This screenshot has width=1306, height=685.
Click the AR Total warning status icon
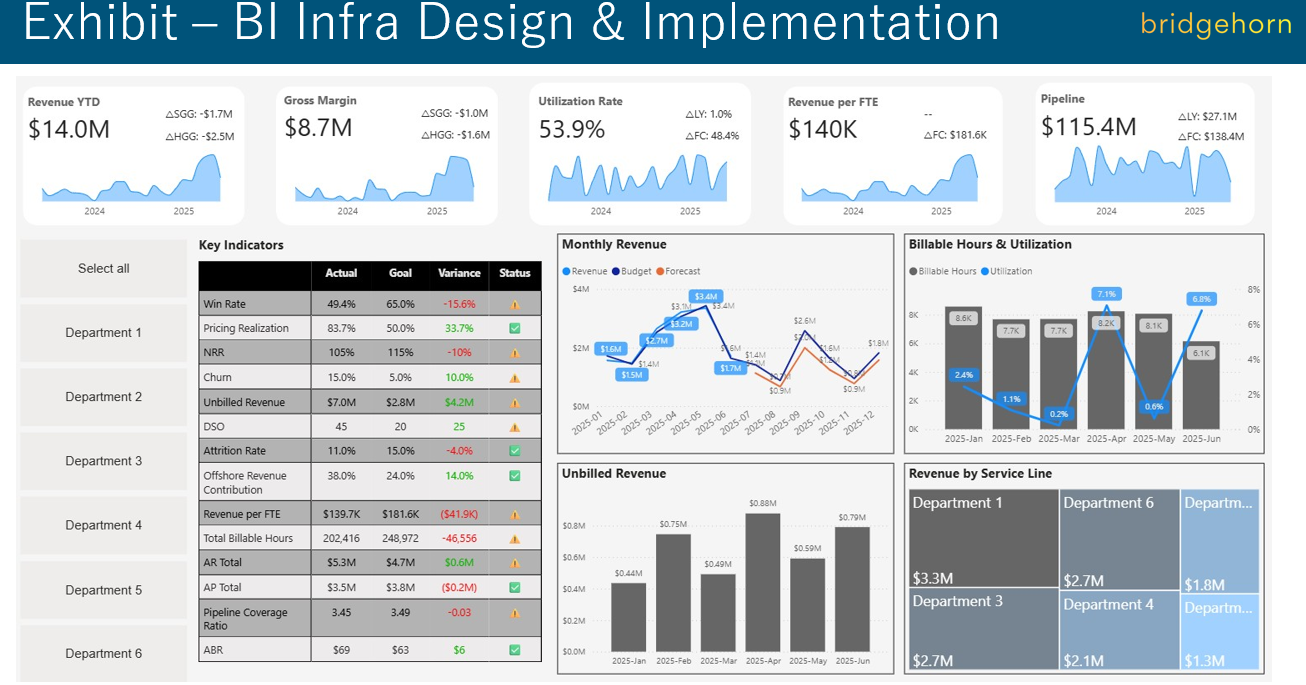(515, 563)
